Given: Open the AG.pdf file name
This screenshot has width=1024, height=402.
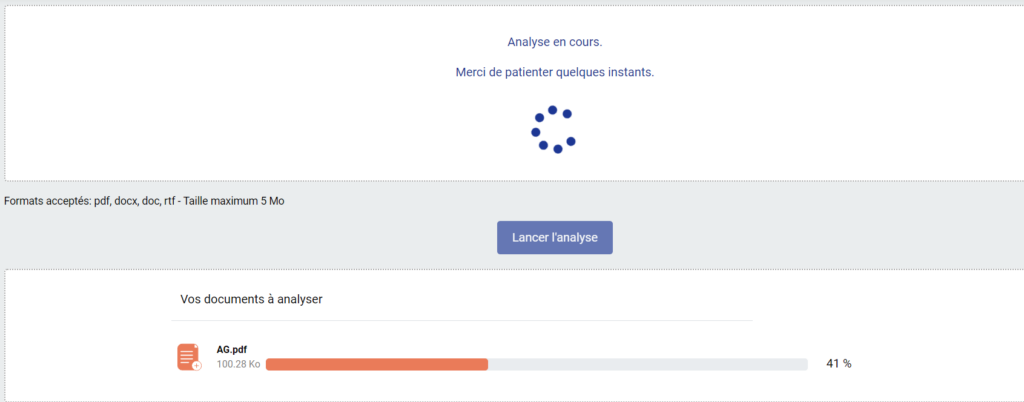Looking at the screenshot, I should [x=231, y=350].
